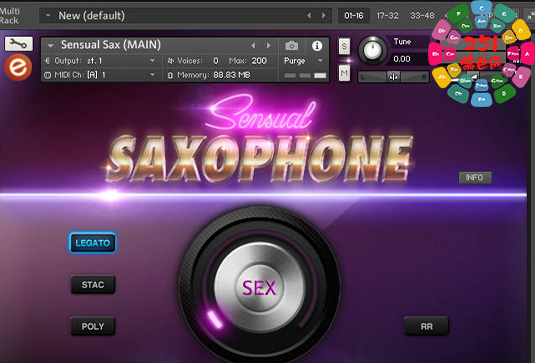Image resolution: width=535 pixels, height=363 pixels.
Task: Mute the Sensual Sax instrument
Action: (x=344, y=73)
